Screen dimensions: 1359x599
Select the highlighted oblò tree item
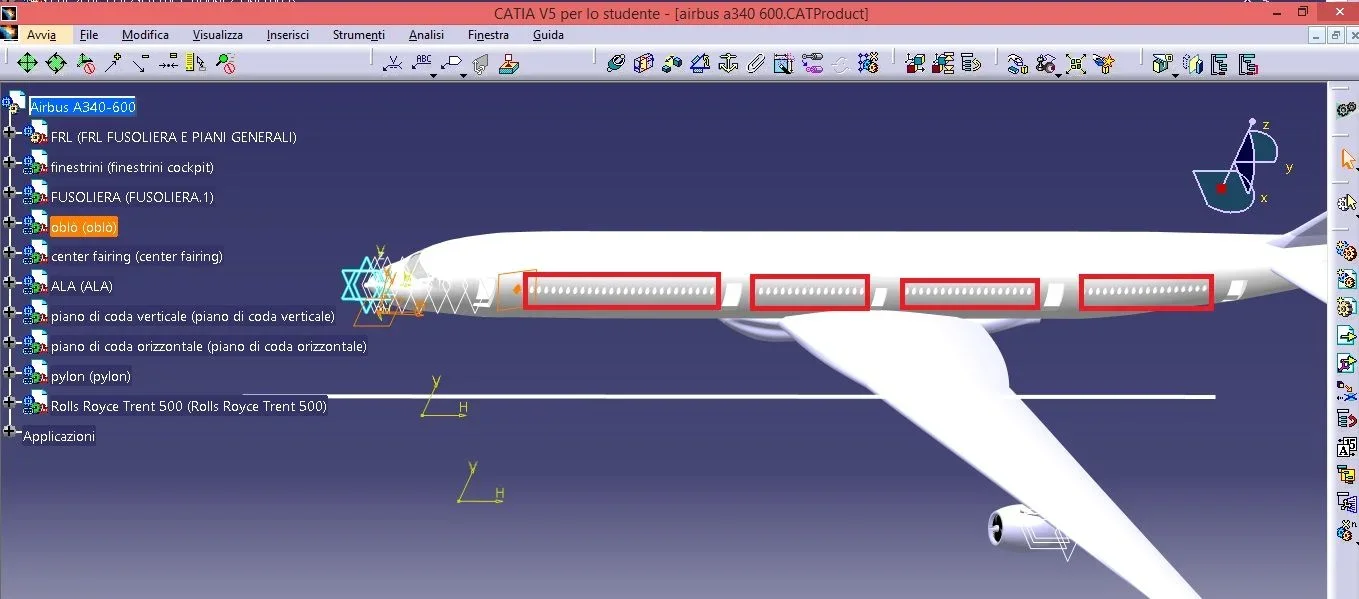pyautogui.click(x=84, y=227)
